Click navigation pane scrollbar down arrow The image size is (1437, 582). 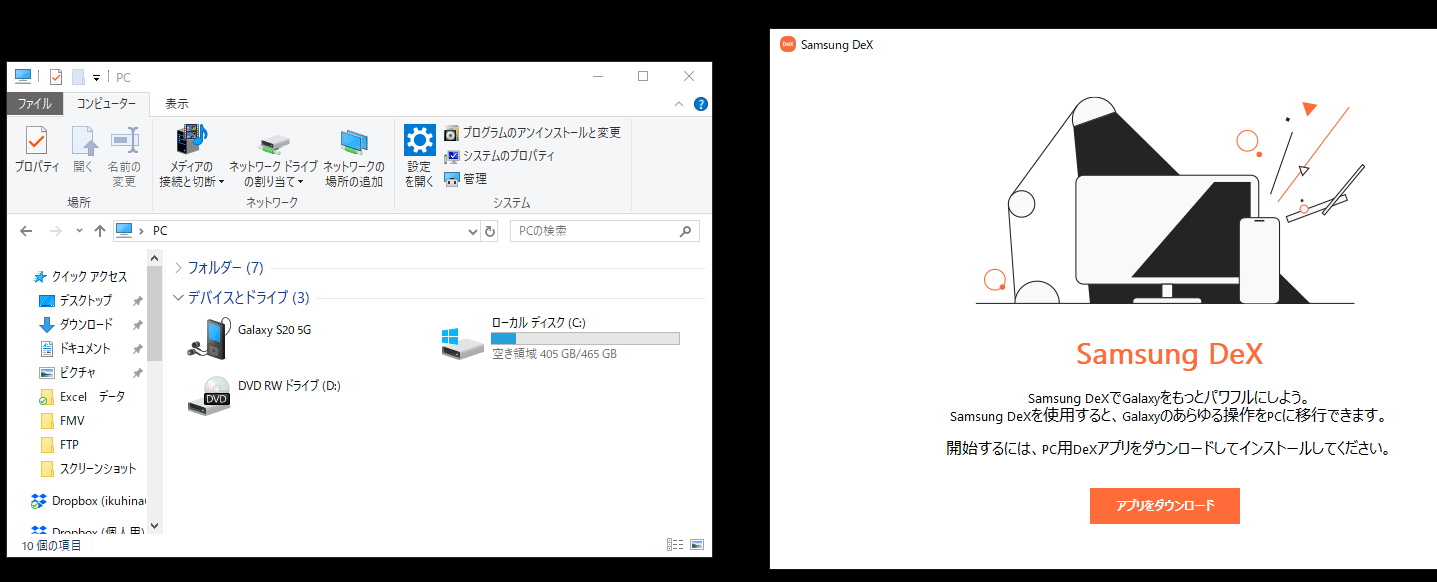[x=154, y=525]
